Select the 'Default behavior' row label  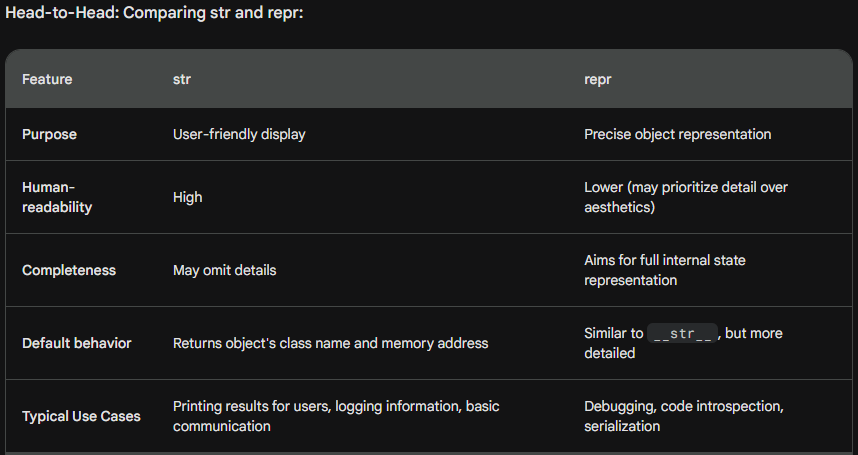tap(77, 343)
